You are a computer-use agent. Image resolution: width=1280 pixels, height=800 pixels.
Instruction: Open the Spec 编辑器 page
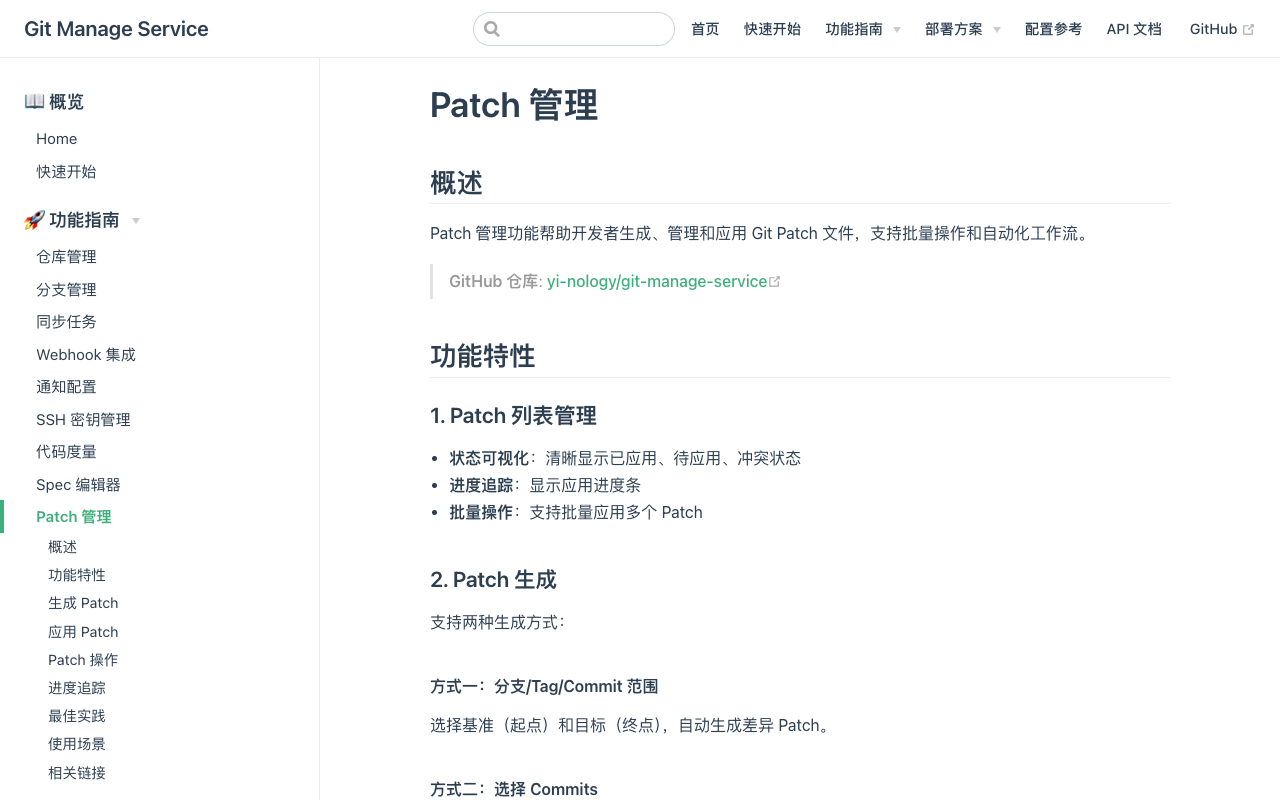pos(77,484)
